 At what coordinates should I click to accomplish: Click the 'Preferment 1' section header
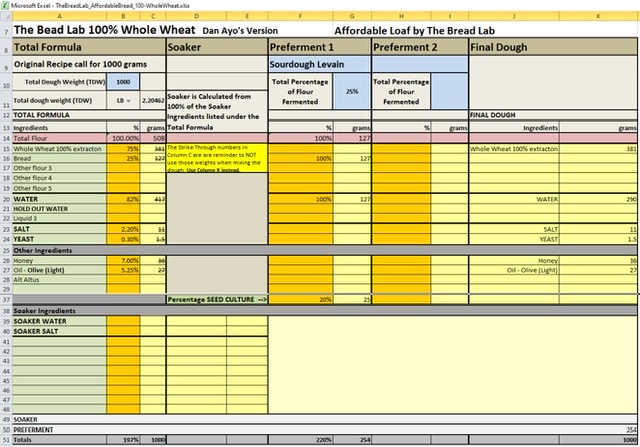click(x=320, y=47)
